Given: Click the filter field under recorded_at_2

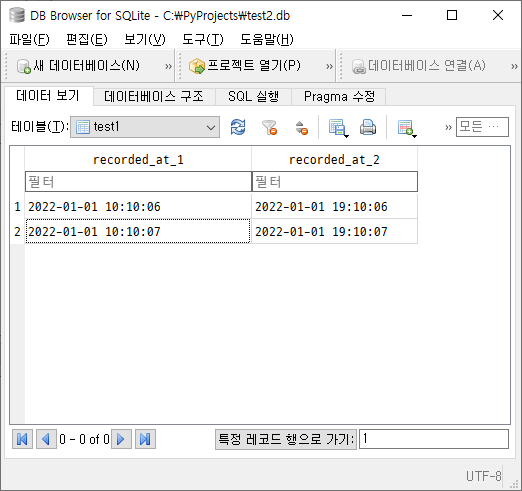Looking at the screenshot, I should click(x=335, y=182).
